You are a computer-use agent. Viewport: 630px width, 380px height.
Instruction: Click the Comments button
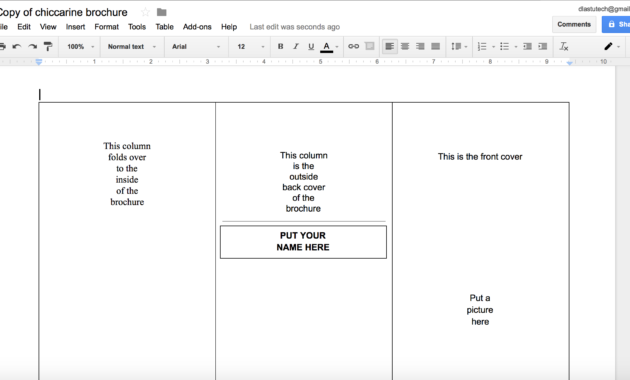[574, 25]
